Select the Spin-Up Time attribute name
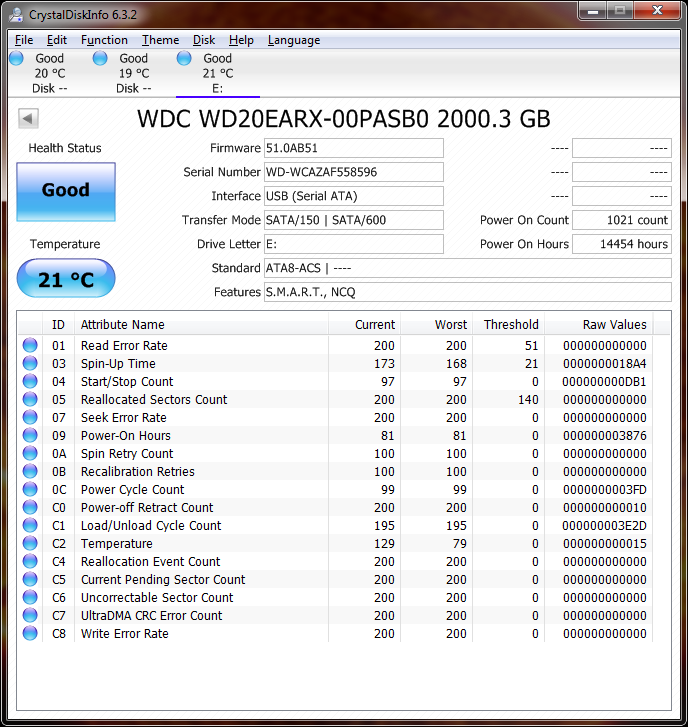The image size is (688, 727). pyautogui.click(x=118, y=364)
